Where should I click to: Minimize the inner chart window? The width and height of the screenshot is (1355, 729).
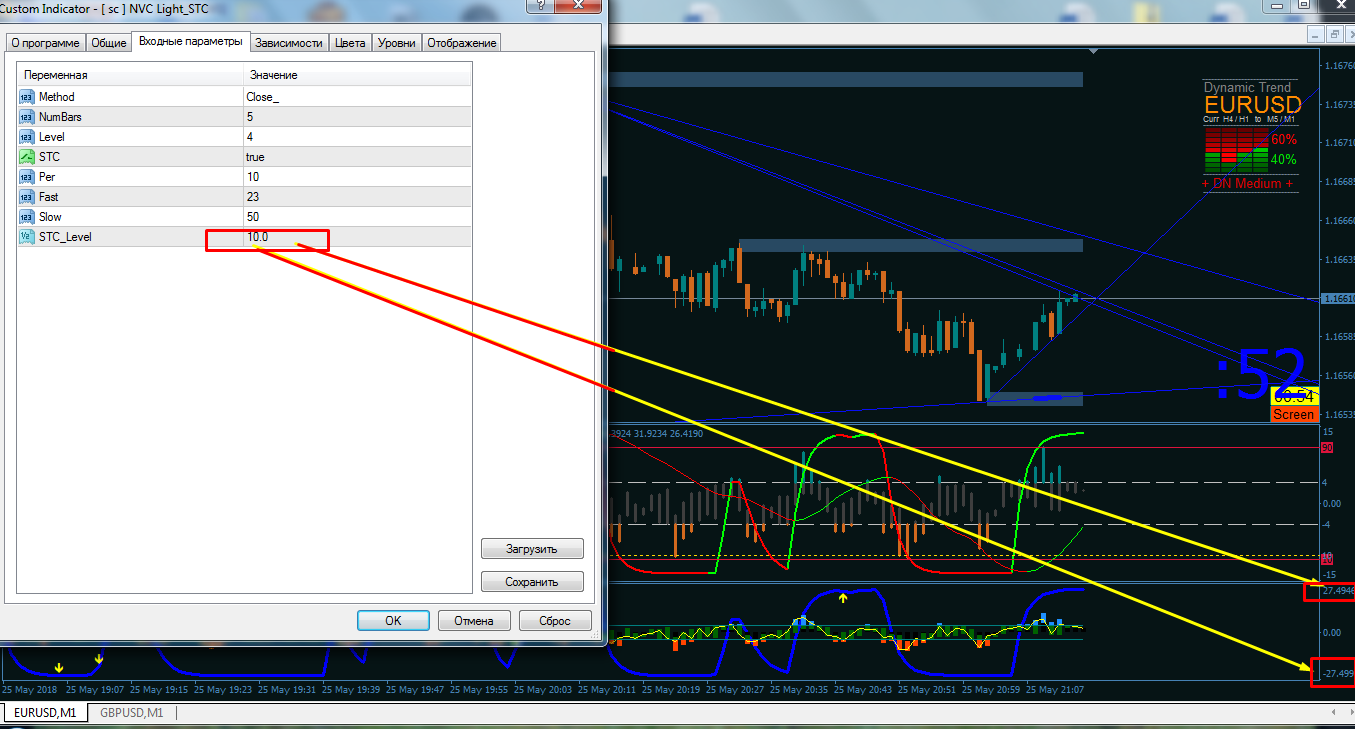pyautogui.click(x=1315, y=34)
